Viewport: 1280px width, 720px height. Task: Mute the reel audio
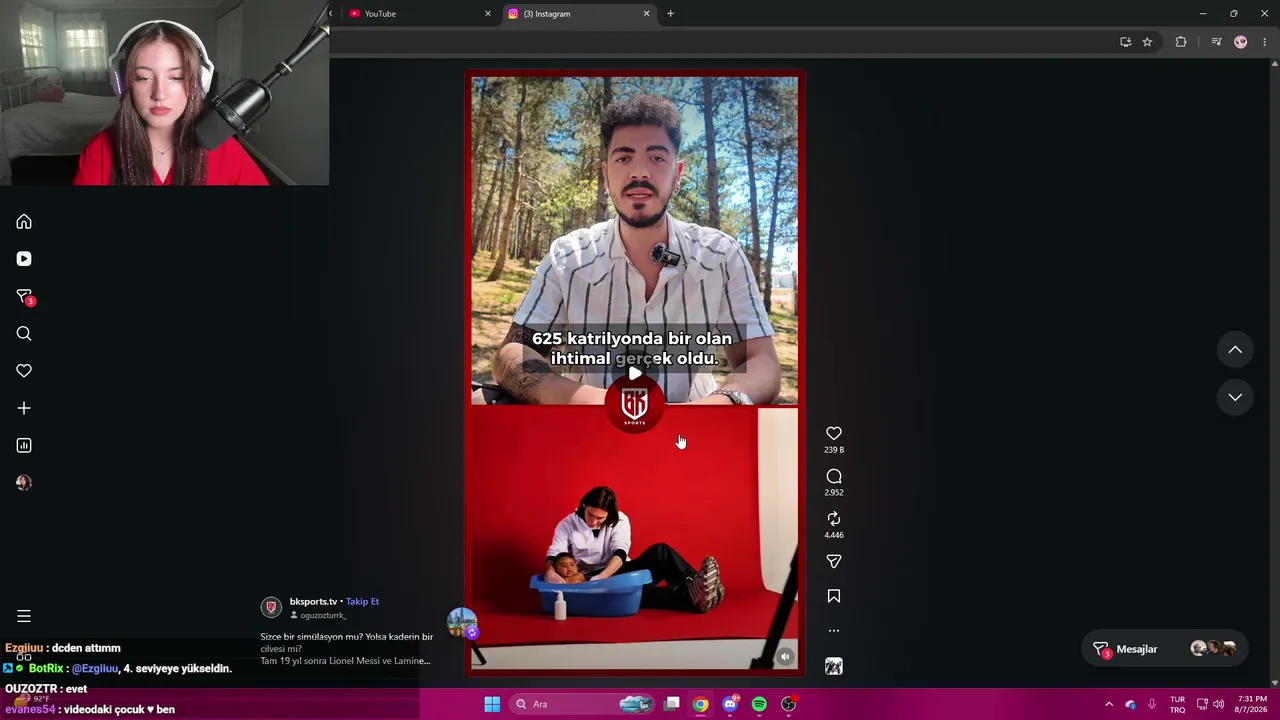point(785,657)
